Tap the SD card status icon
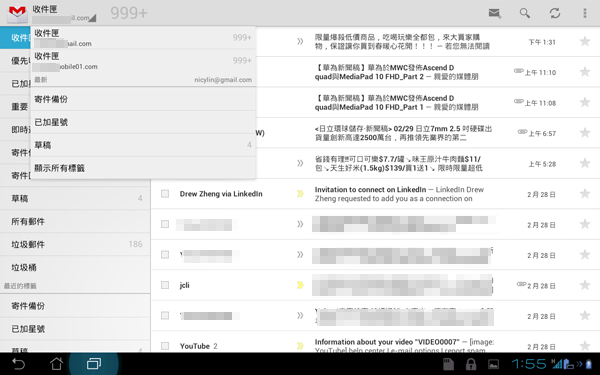The width and height of the screenshot is (600, 375). pyautogui.click(x=448, y=364)
